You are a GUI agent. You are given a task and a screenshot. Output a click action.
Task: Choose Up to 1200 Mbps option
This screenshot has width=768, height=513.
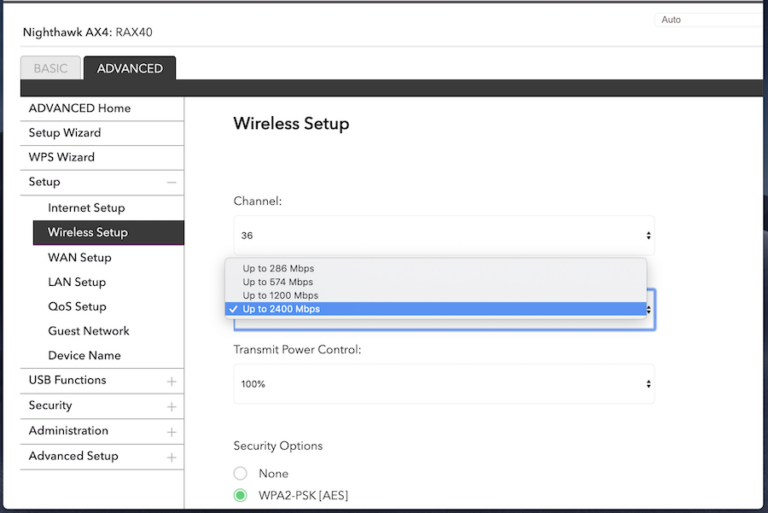click(x=280, y=295)
